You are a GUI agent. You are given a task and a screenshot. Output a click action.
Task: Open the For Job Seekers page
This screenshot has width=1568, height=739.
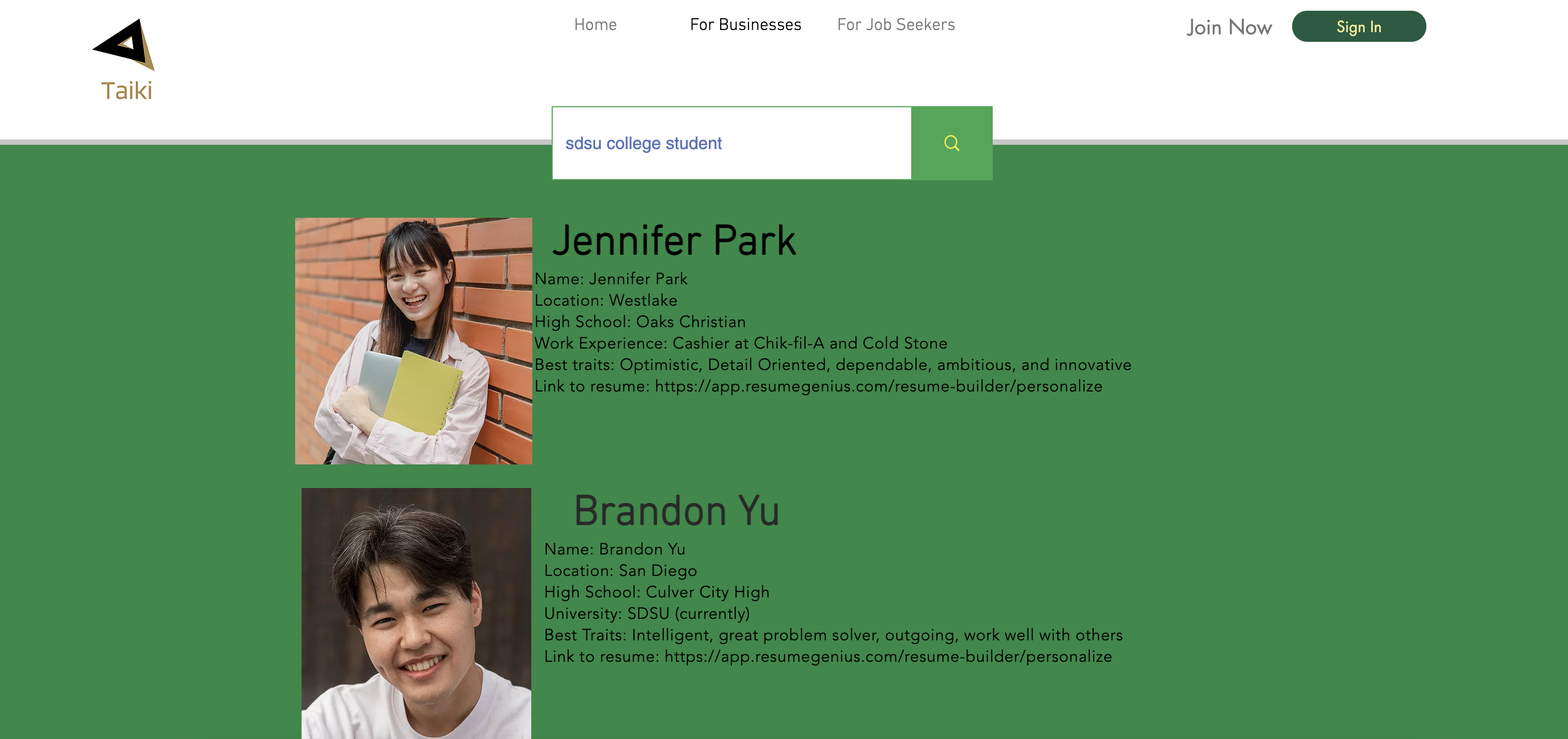[896, 25]
